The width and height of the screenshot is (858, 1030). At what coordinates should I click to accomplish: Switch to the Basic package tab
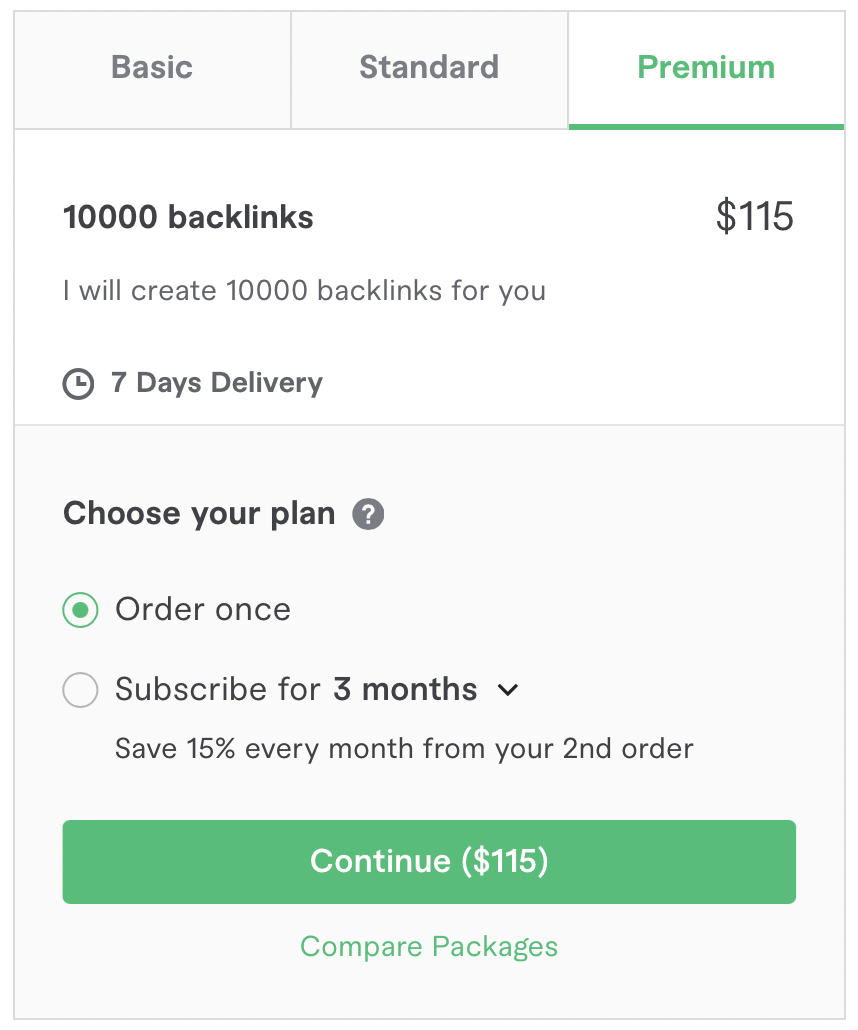(x=152, y=68)
